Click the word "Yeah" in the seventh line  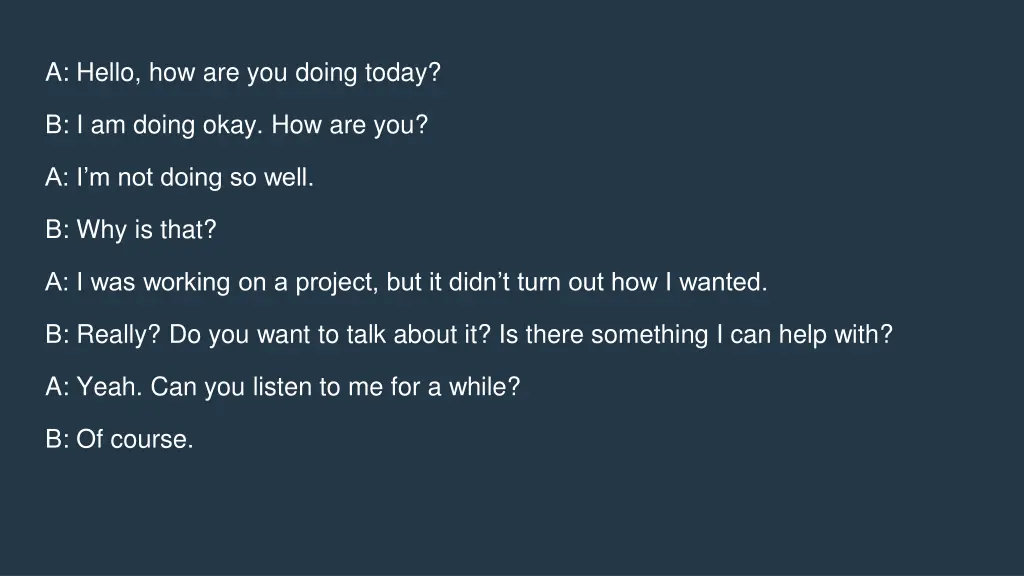click(106, 387)
